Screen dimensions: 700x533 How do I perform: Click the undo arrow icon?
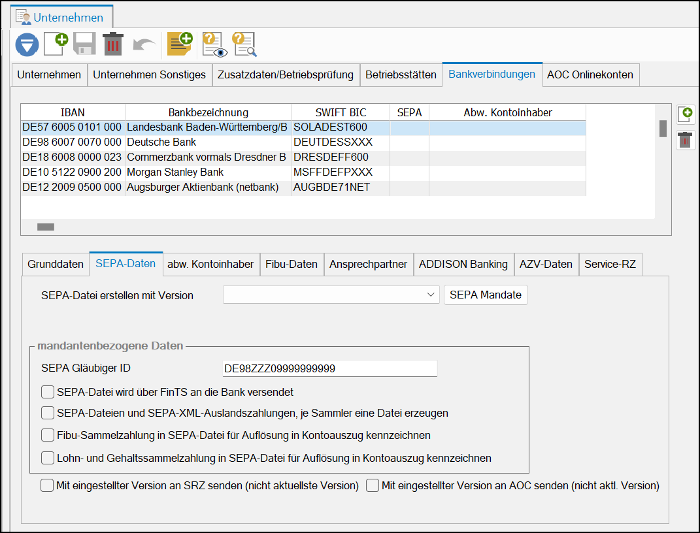[x=144, y=45]
